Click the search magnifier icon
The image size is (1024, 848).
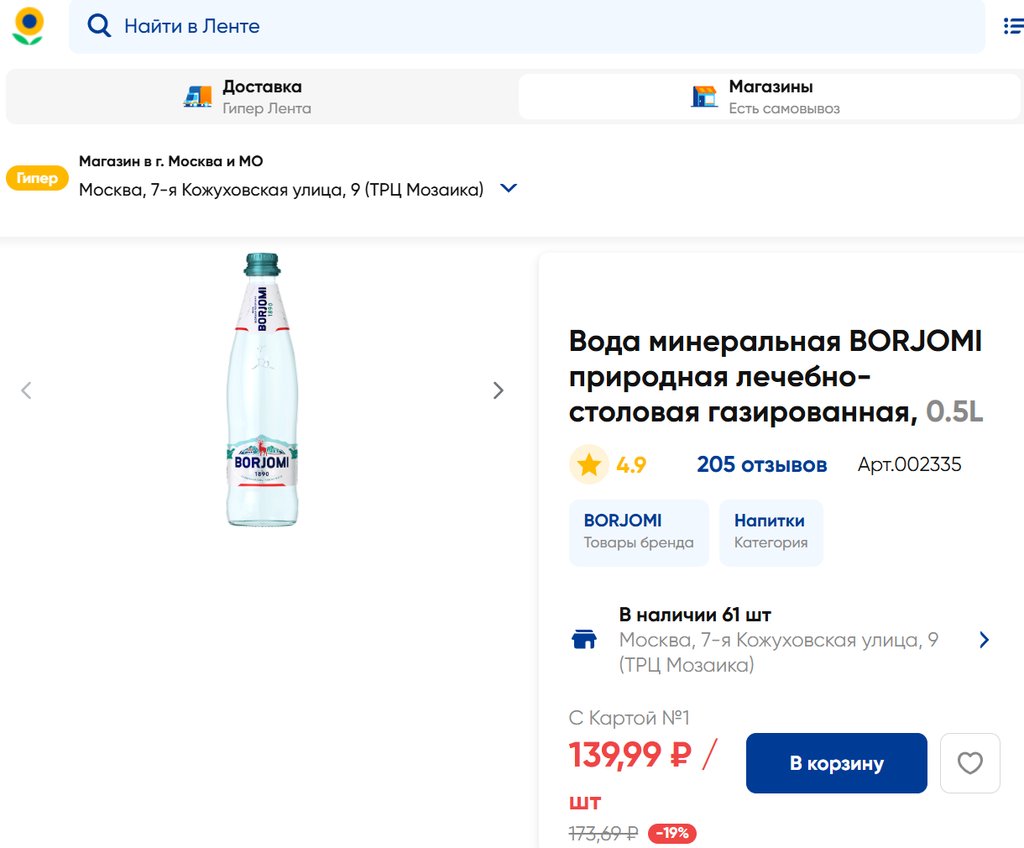(99, 26)
